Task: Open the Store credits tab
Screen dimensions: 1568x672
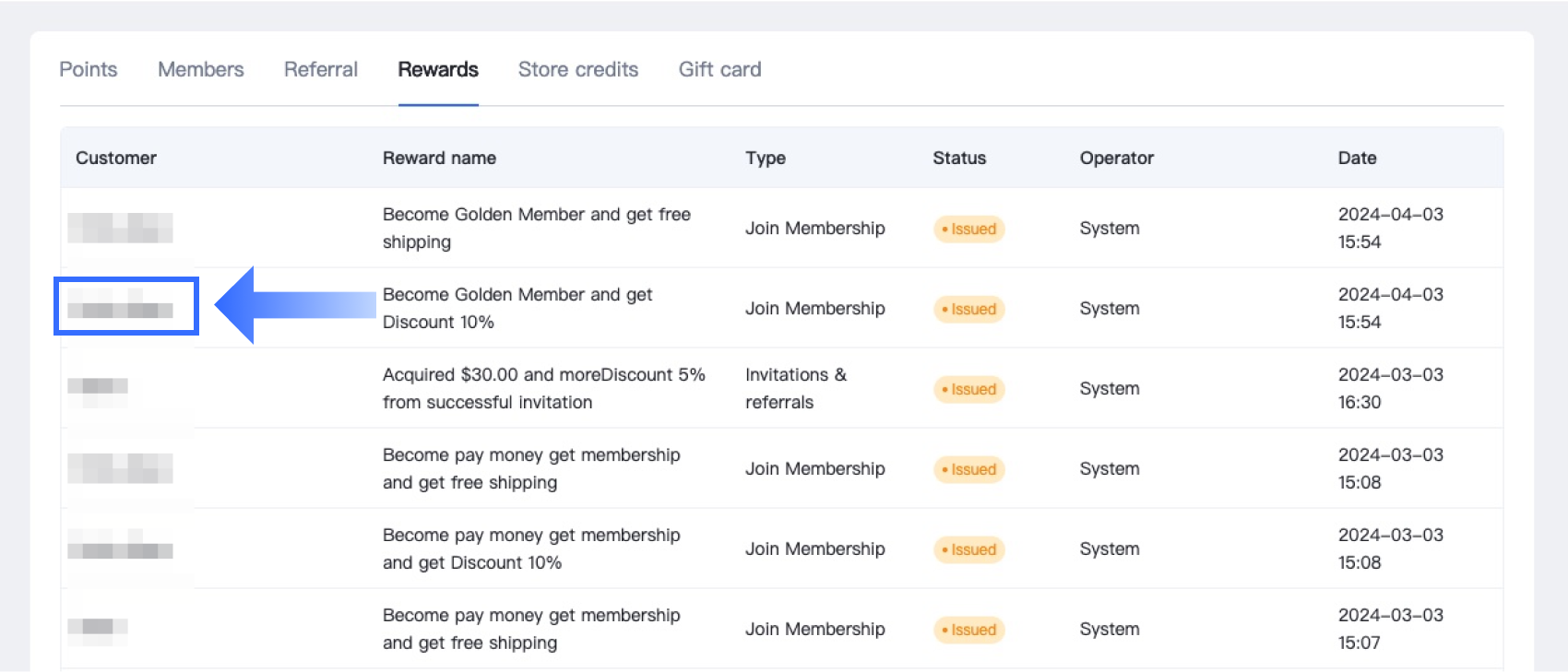Action: coord(578,69)
